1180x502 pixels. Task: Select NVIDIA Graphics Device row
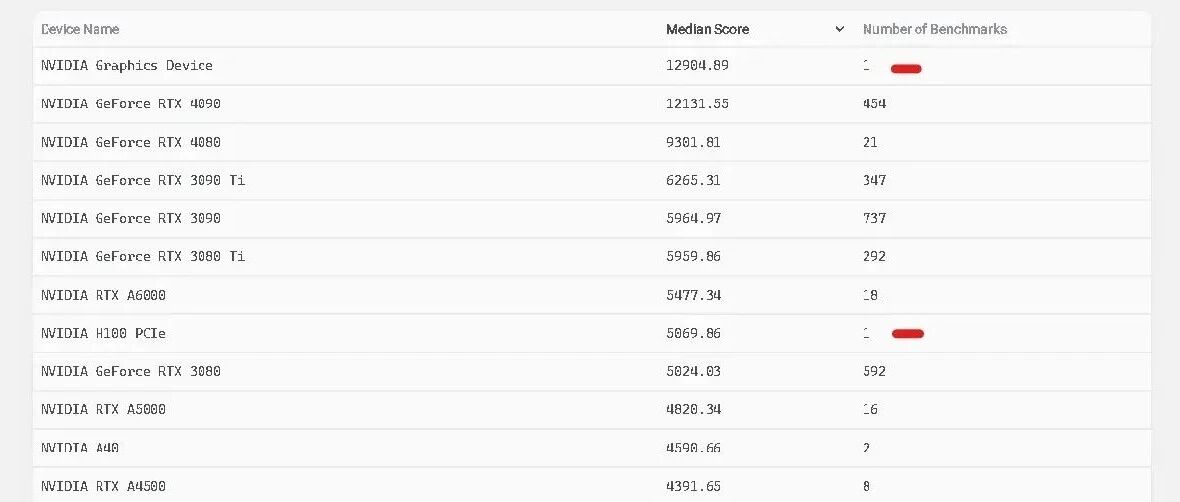coord(592,65)
